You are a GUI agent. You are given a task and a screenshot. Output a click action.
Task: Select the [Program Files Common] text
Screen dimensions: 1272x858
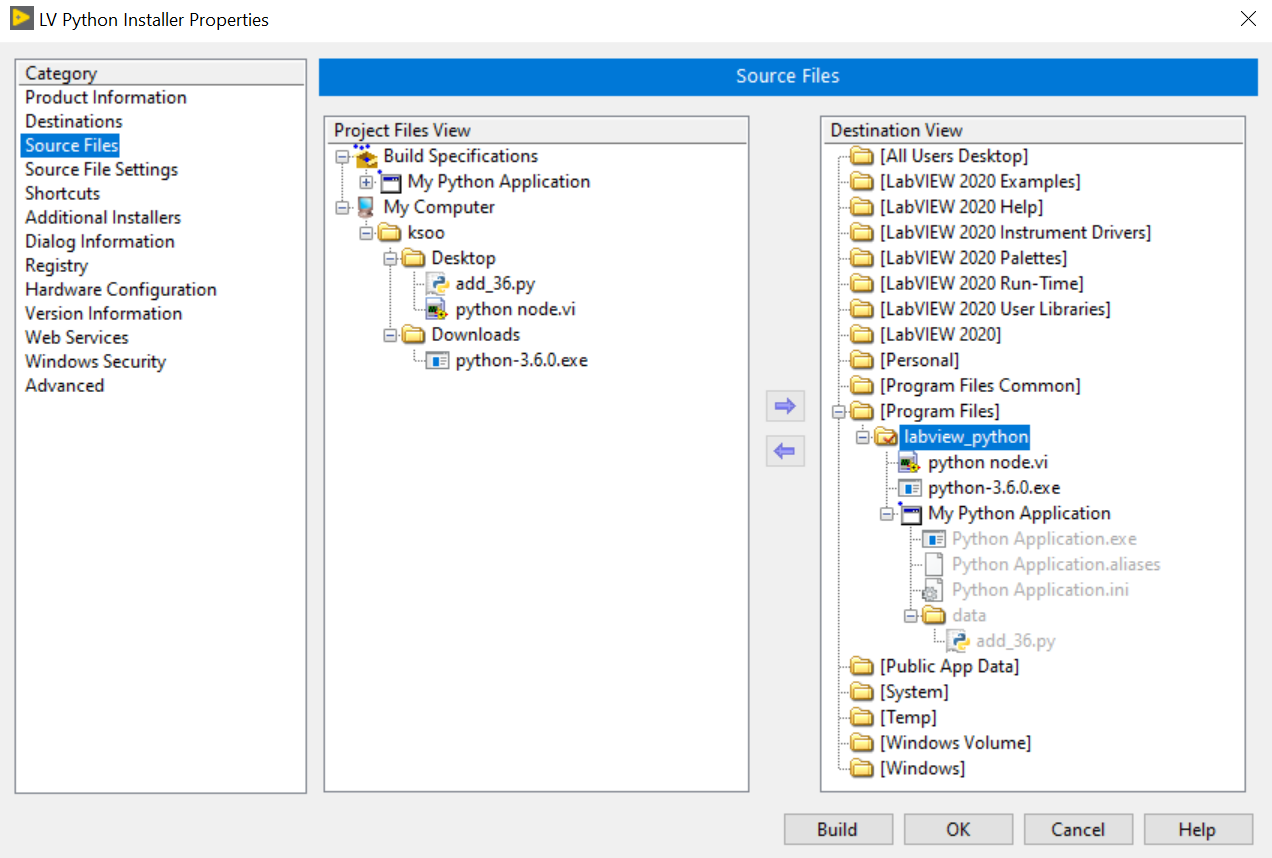pyautogui.click(x=980, y=386)
